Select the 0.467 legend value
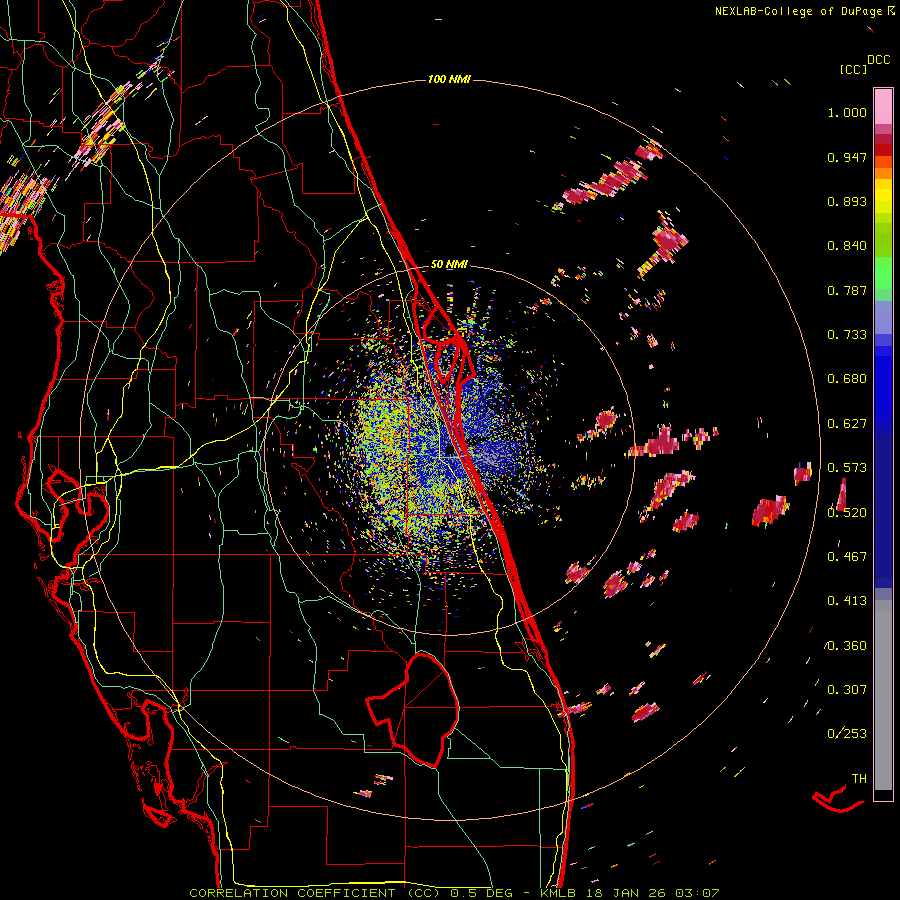Viewport: 900px width, 900px height. click(847, 557)
